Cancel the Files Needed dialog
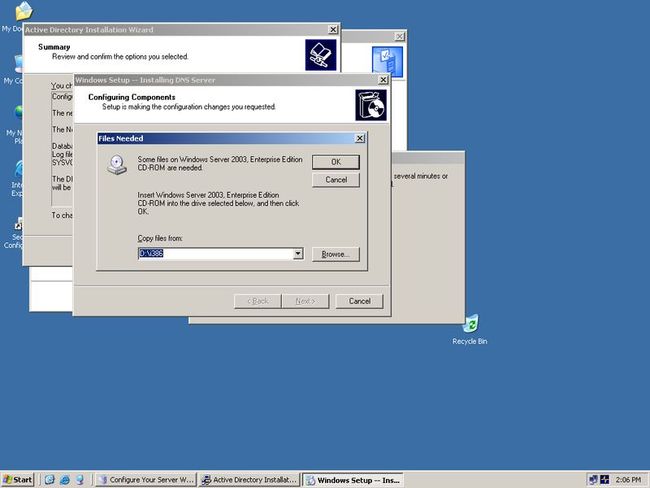Image resolution: width=650 pixels, height=488 pixels. (x=336, y=180)
